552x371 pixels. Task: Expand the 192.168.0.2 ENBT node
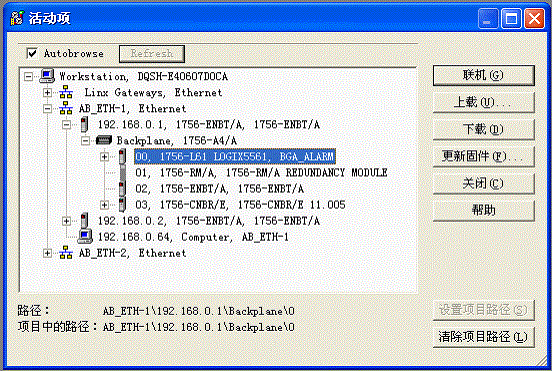click(x=67, y=221)
